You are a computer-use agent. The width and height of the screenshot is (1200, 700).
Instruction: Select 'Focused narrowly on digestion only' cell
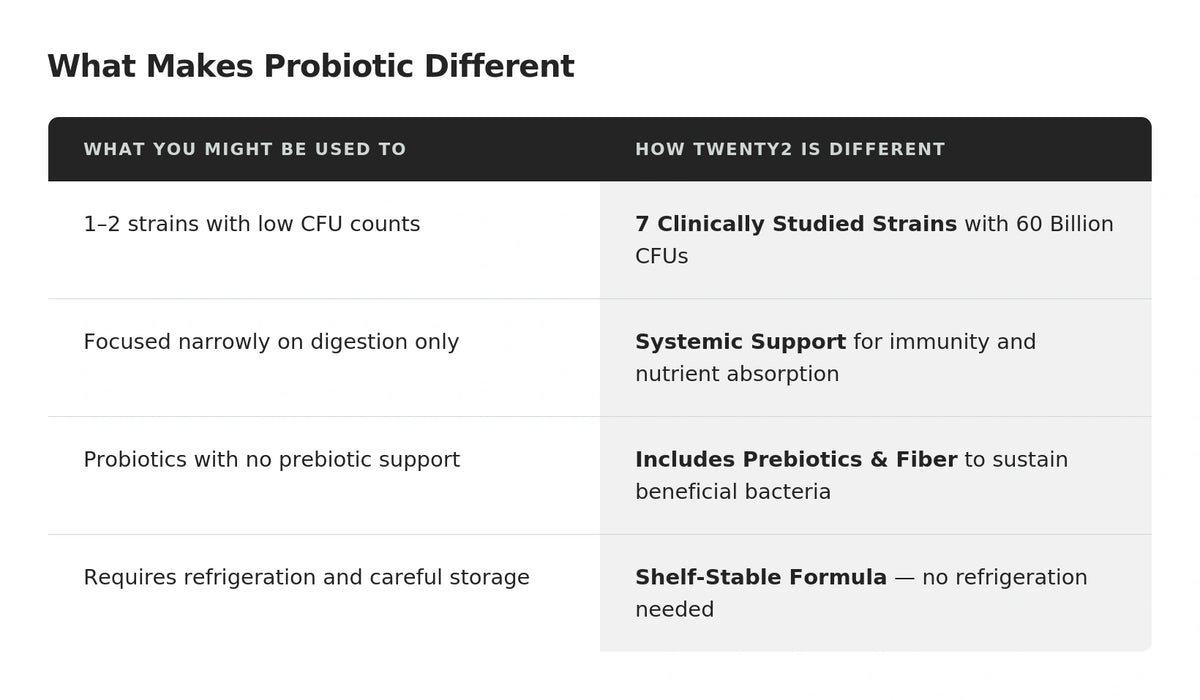[271, 342]
